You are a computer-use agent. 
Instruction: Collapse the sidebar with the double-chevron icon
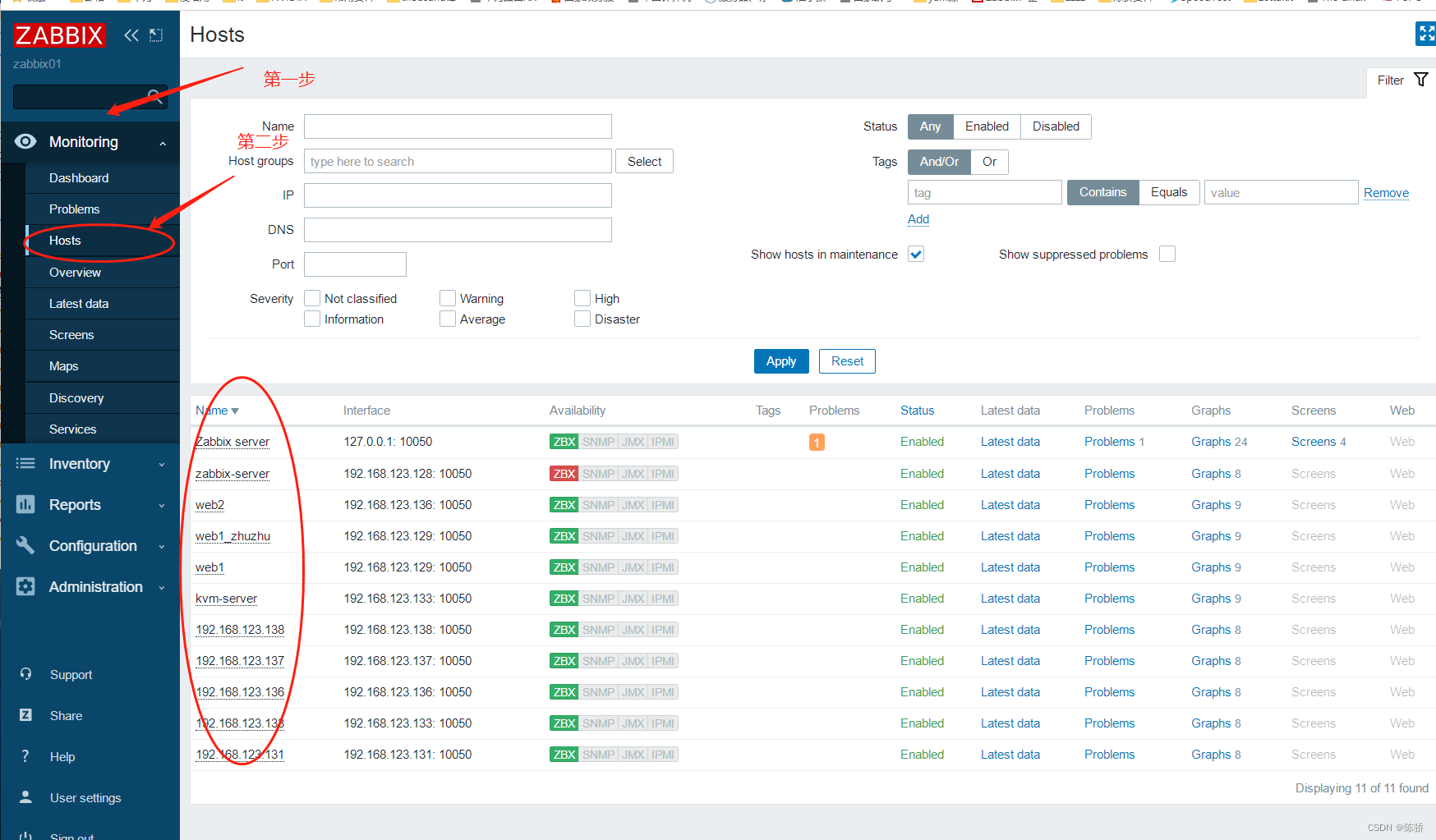131,35
